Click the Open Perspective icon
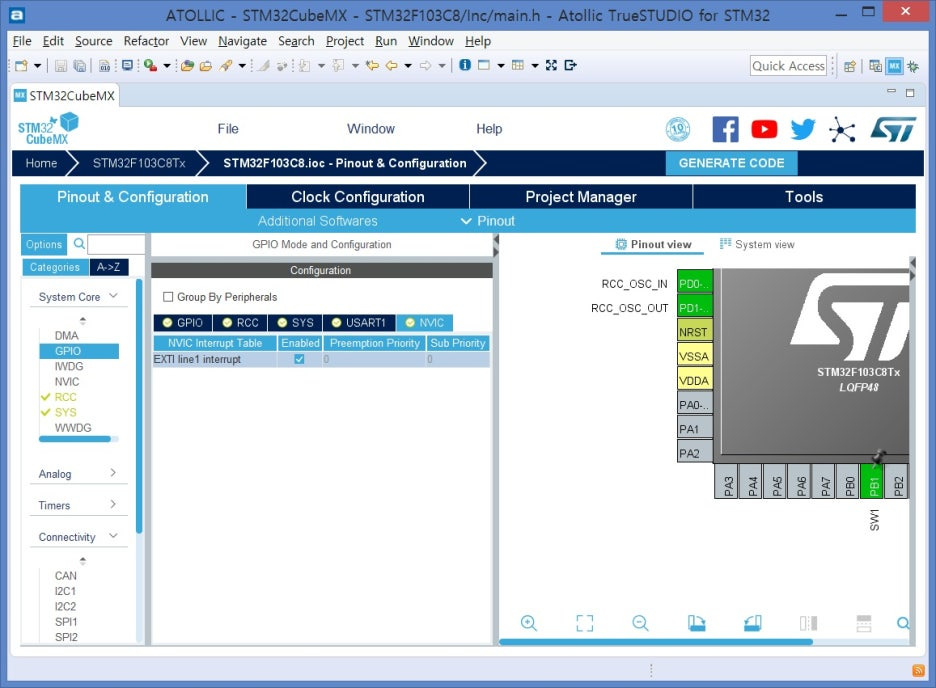 tap(849, 66)
